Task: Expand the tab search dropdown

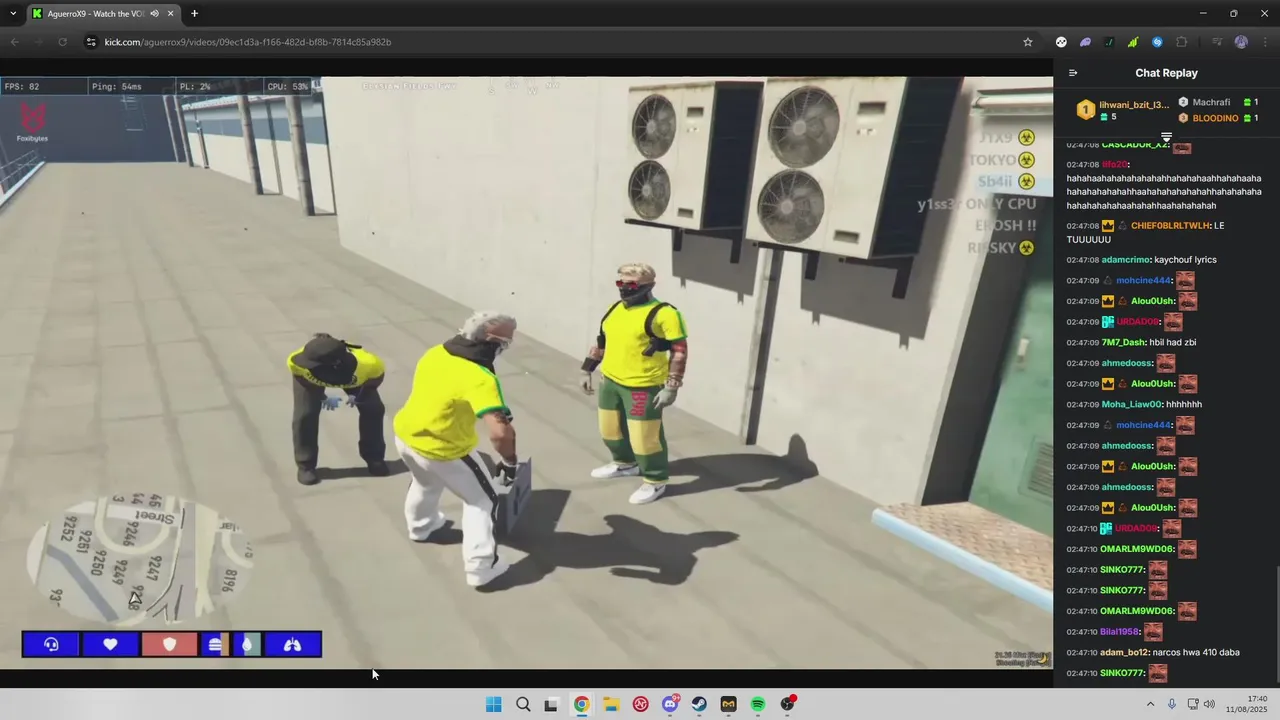Action: coord(12,14)
